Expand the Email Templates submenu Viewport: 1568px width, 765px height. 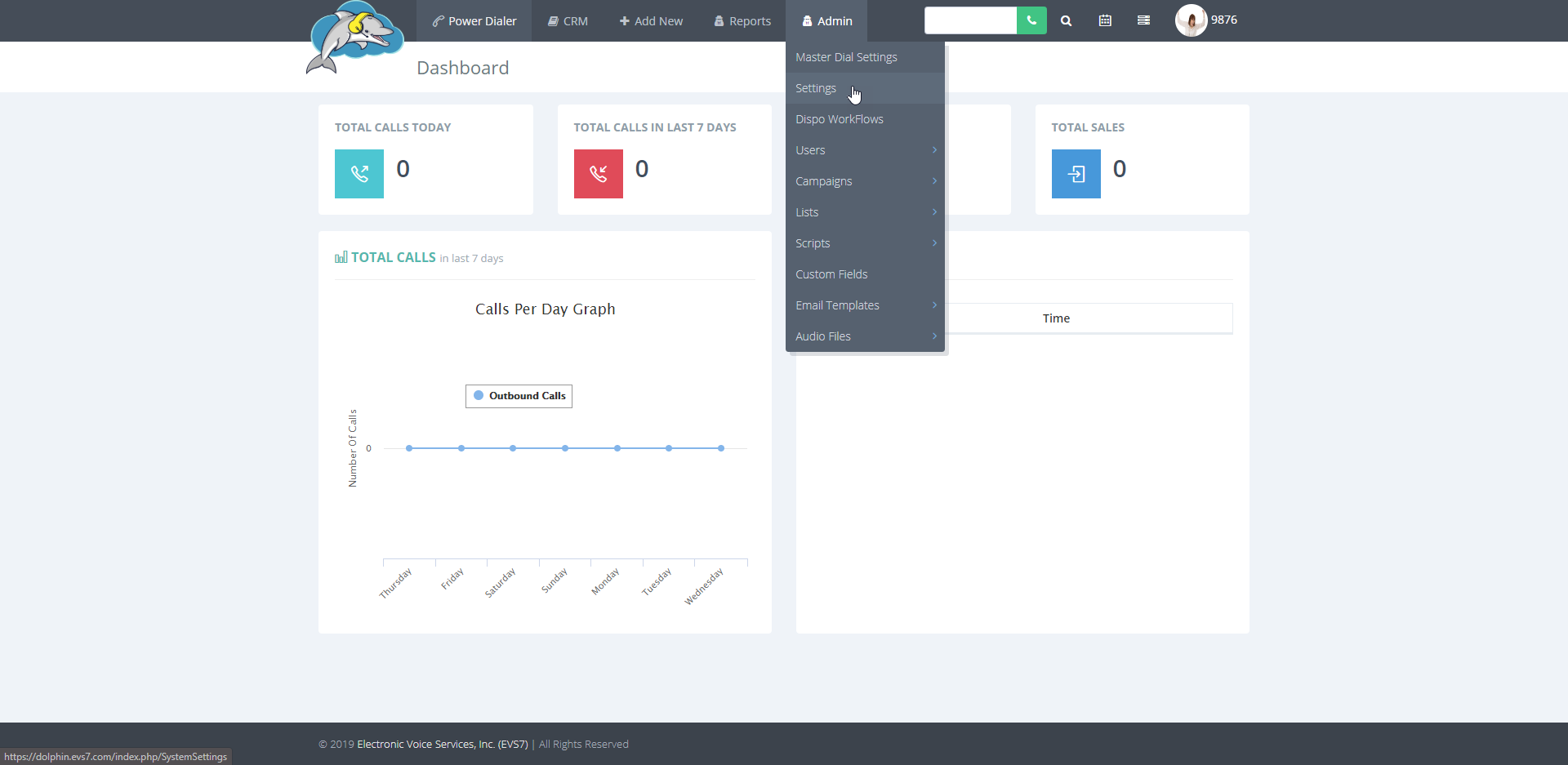(x=865, y=305)
